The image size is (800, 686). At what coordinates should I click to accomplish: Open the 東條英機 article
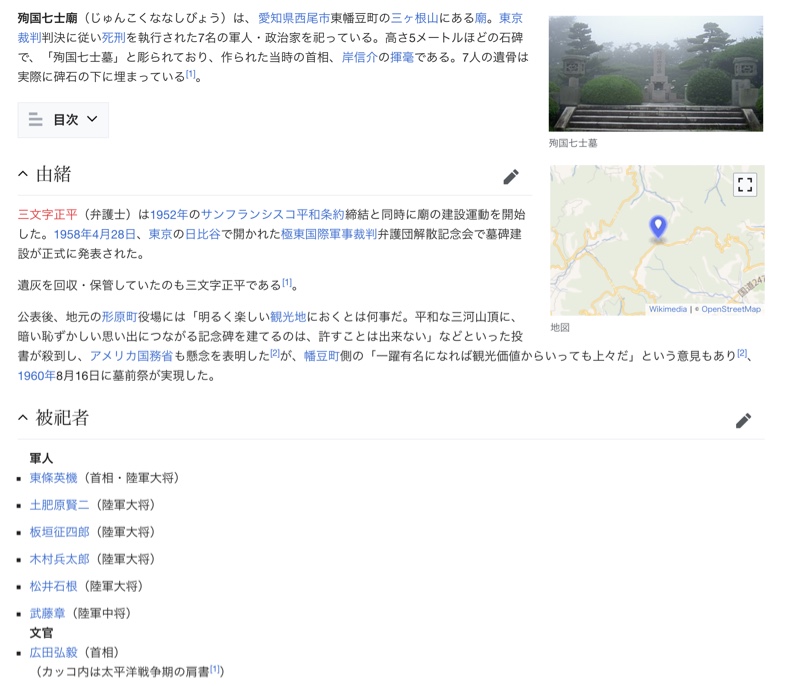[54, 478]
